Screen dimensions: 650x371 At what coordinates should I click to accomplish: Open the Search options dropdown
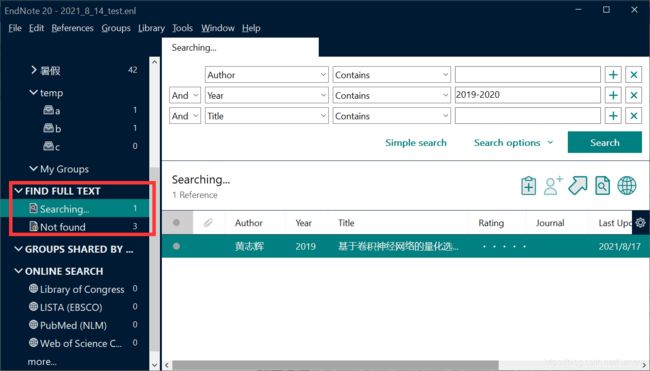tap(514, 143)
